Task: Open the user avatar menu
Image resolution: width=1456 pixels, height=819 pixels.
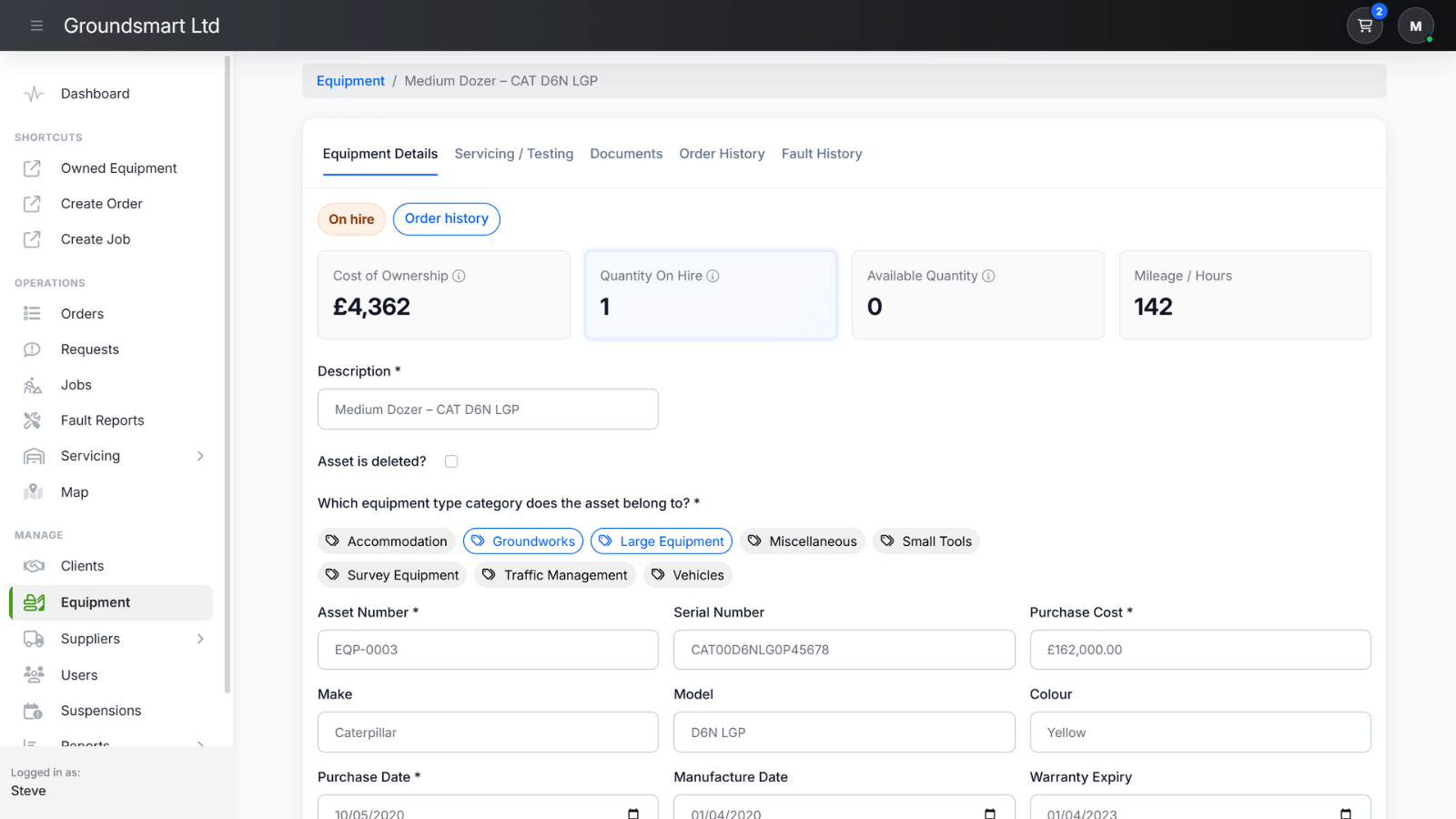Action: coord(1415,26)
